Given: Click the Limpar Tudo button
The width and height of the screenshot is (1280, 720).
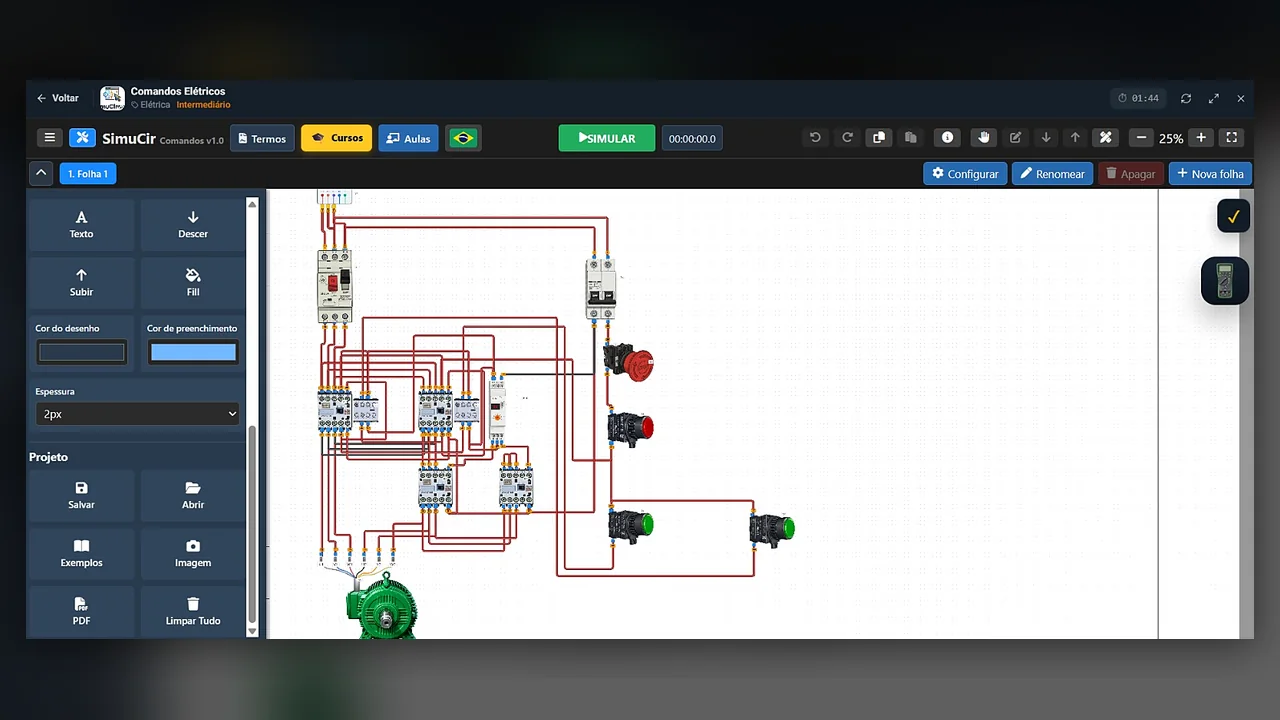Looking at the screenshot, I should [193, 612].
